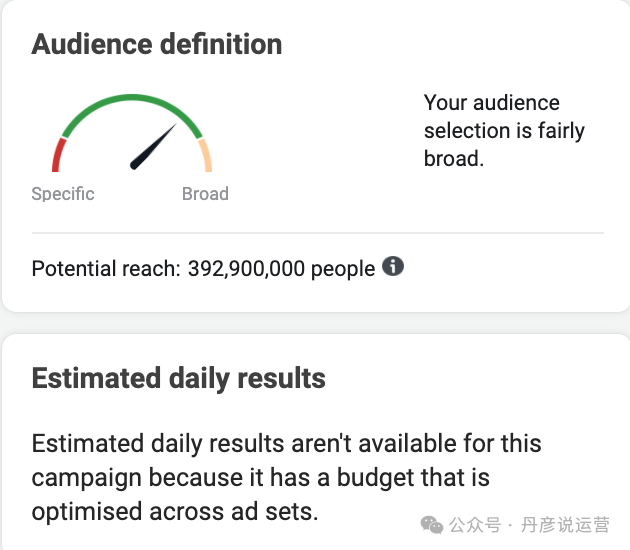
Task: Click the potential reach info icon
Action: tap(393, 266)
